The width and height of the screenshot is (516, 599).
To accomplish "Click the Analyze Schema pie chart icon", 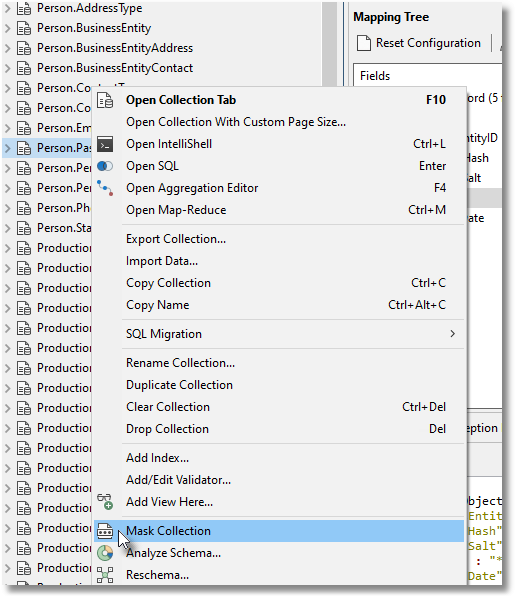I will (x=105, y=553).
